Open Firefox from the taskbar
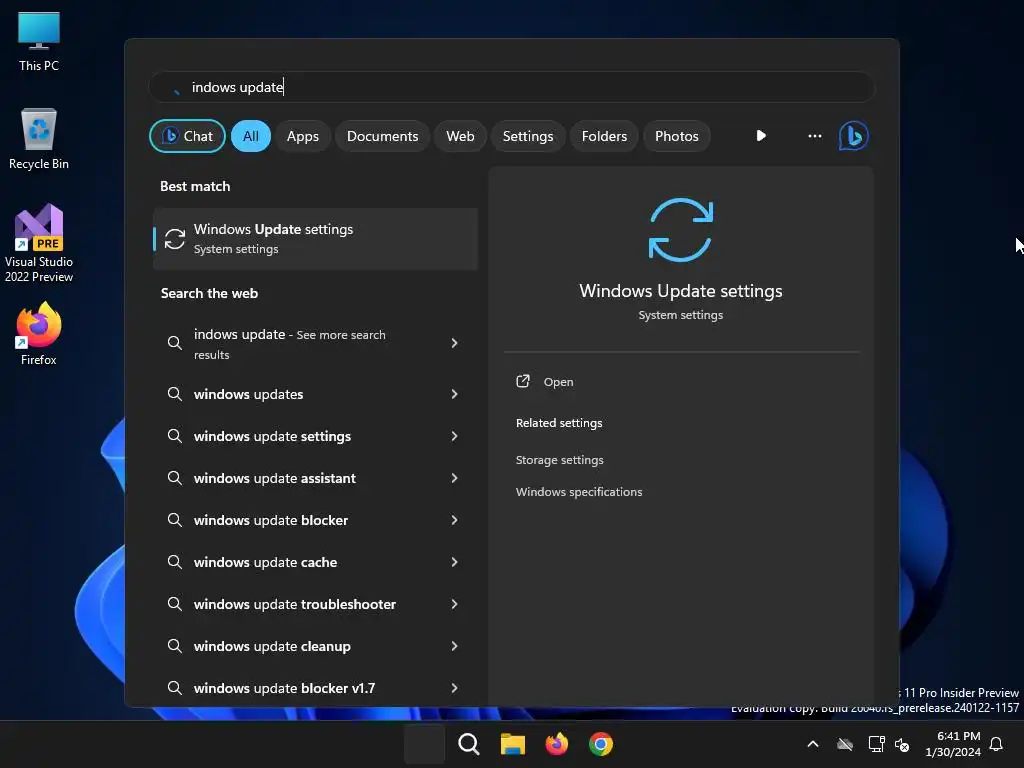The image size is (1024, 768). pos(556,744)
